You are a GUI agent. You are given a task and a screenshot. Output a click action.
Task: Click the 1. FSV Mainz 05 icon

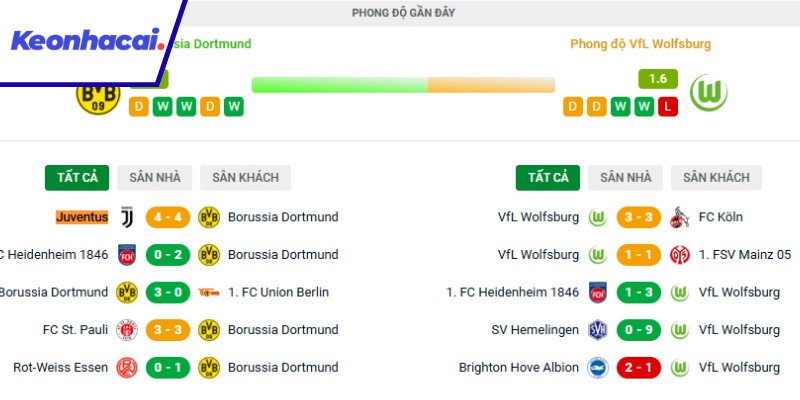[x=680, y=255]
